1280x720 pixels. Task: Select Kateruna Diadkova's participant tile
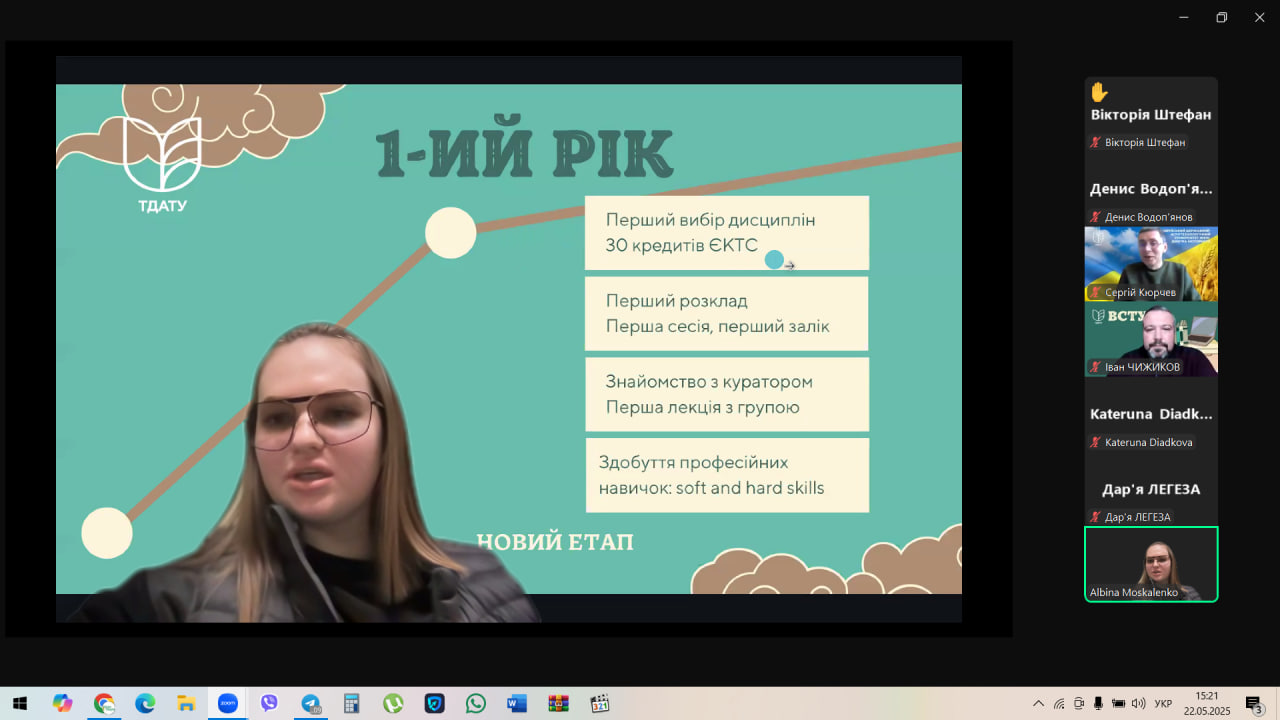point(1151,414)
